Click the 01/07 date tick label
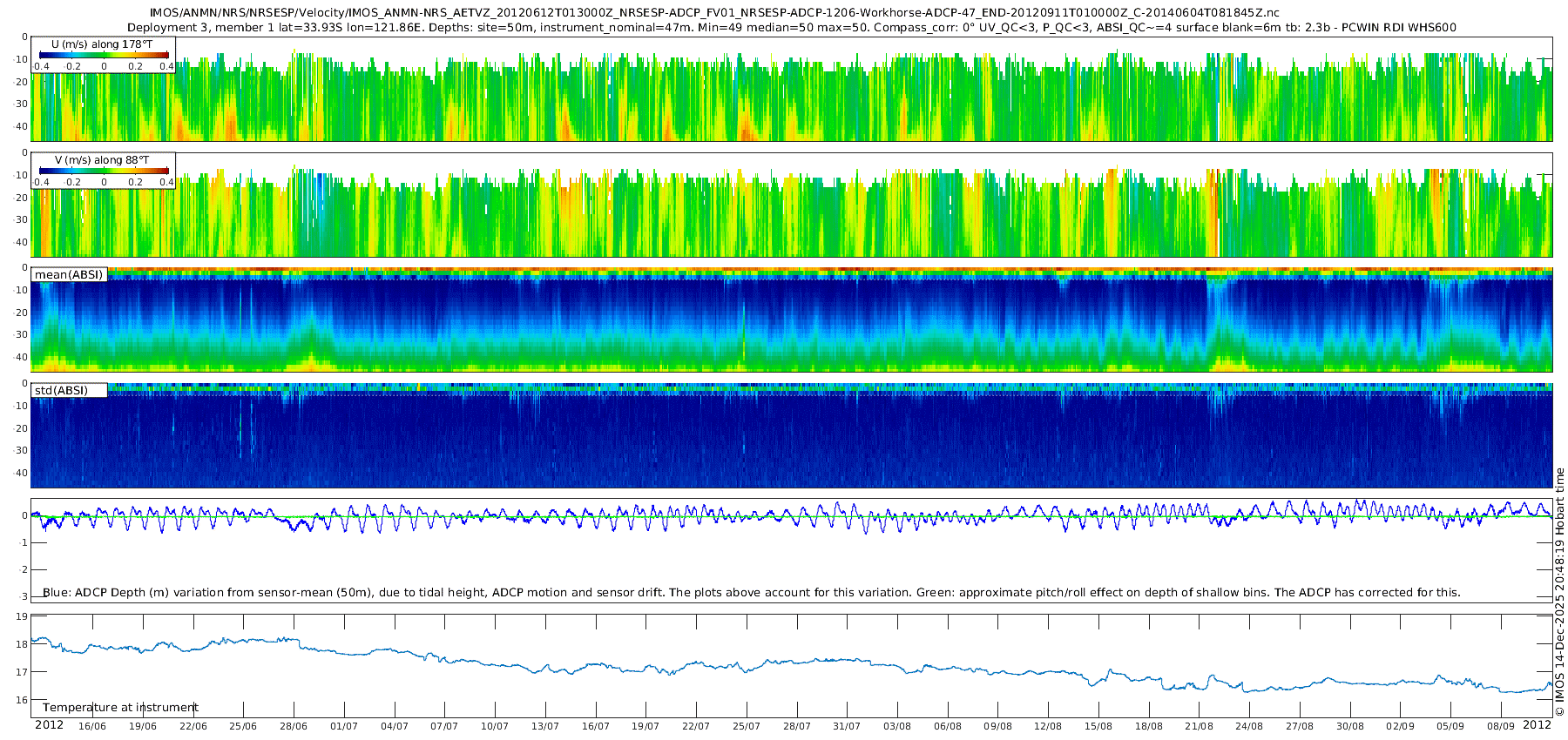1568x740 pixels. pyautogui.click(x=344, y=726)
